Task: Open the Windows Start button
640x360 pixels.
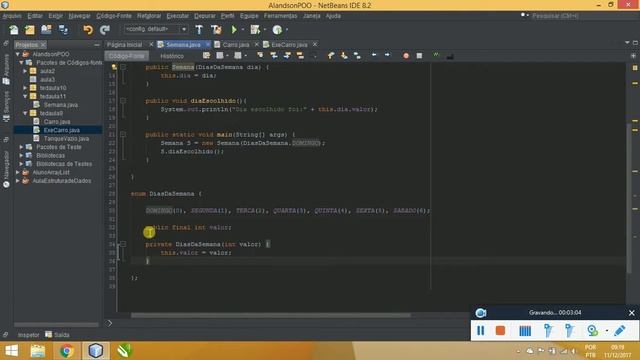Action: click(11, 351)
